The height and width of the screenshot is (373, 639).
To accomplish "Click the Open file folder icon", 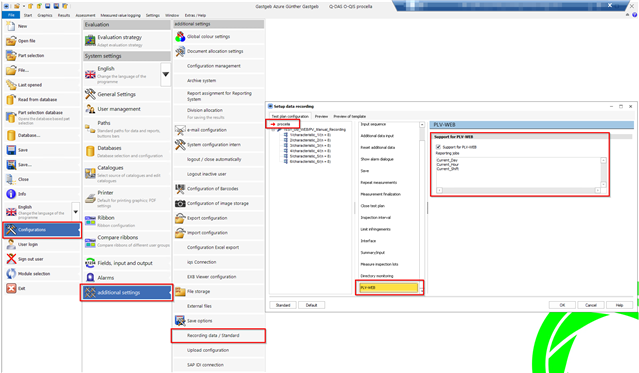I will [x=11, y=41].
